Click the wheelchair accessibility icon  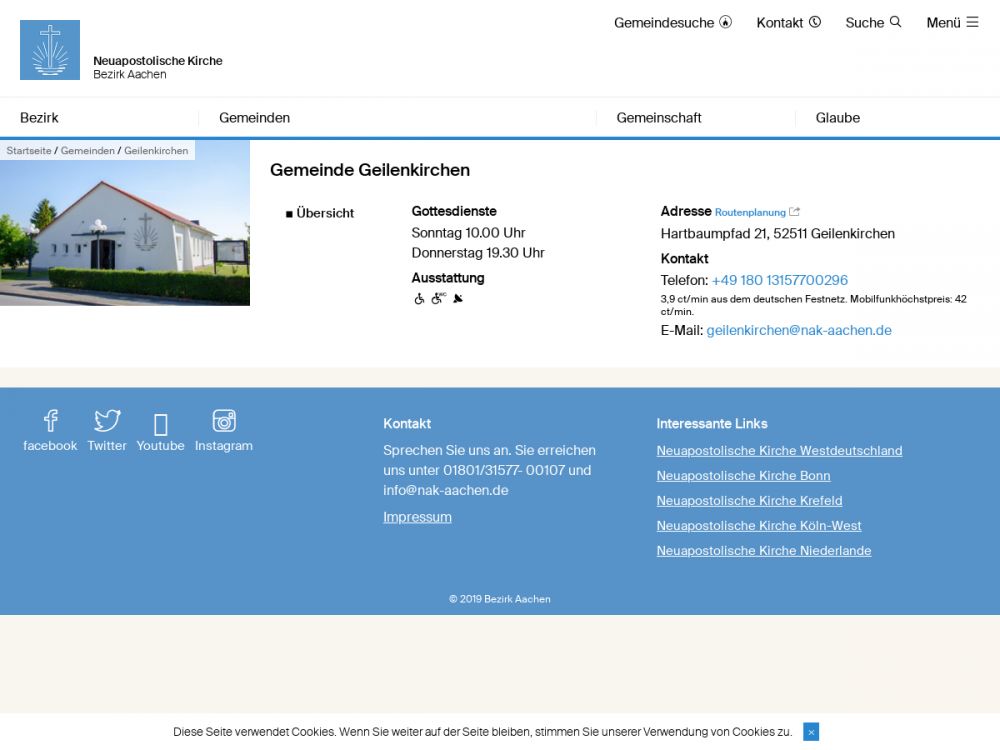coord(419,298)
